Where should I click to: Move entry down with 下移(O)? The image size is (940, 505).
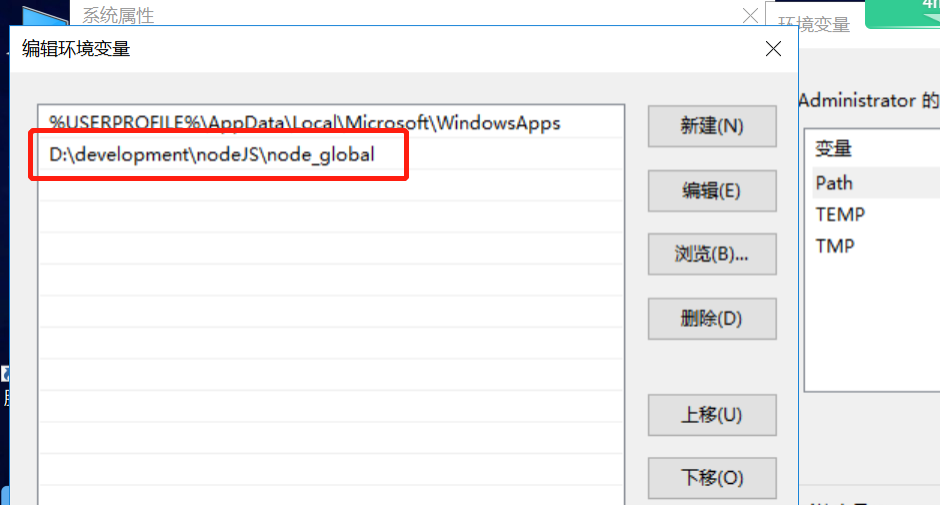coord(712,478)
